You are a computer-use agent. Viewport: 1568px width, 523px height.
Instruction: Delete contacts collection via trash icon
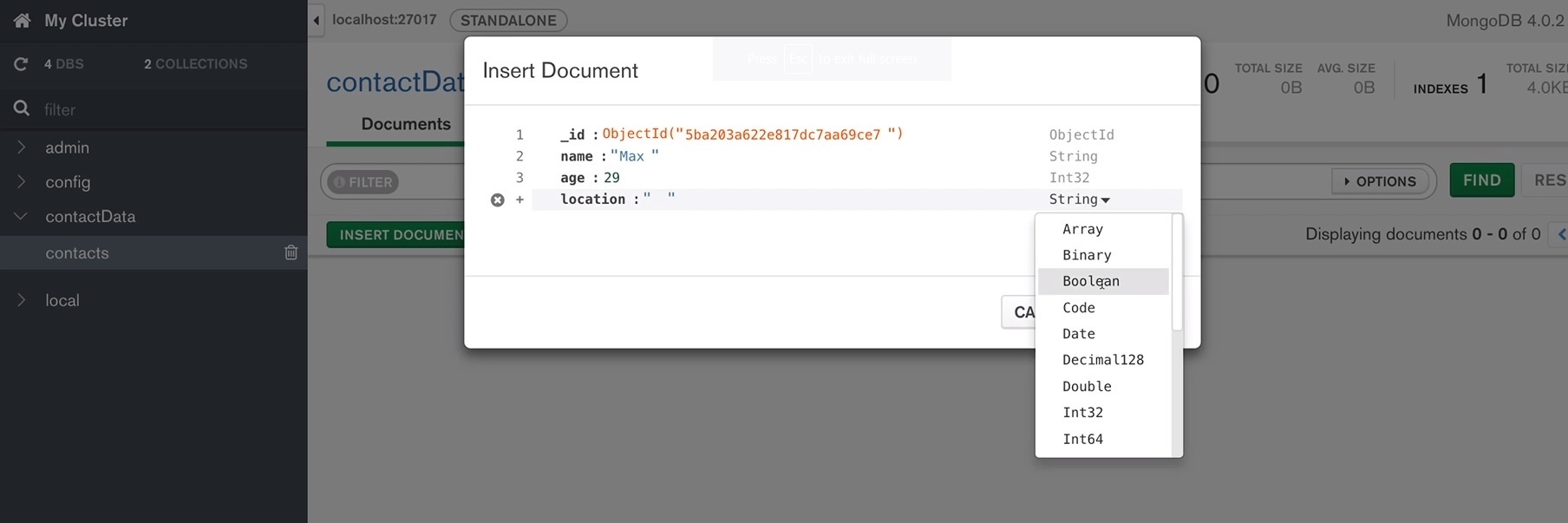(291, 252)
